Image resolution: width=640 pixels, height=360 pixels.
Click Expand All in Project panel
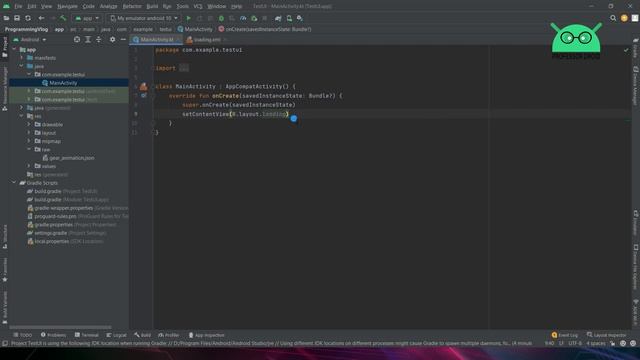coord(88,40)
